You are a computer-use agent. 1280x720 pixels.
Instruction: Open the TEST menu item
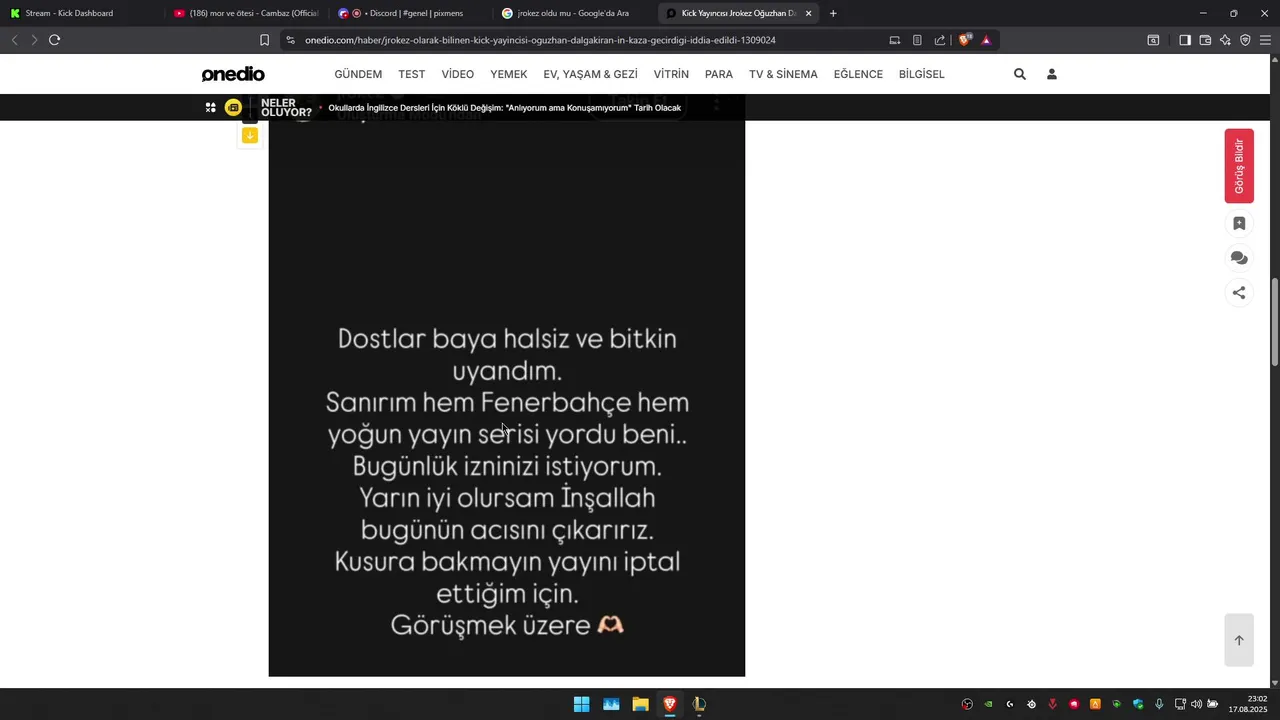click(x=412, y=74)
